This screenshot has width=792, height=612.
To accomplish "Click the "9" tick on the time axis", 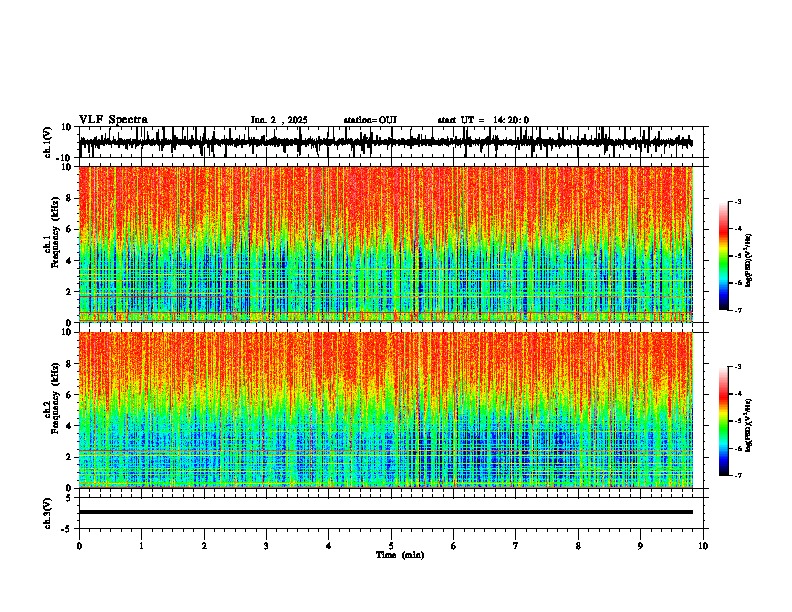I will [x=640, y=546].
